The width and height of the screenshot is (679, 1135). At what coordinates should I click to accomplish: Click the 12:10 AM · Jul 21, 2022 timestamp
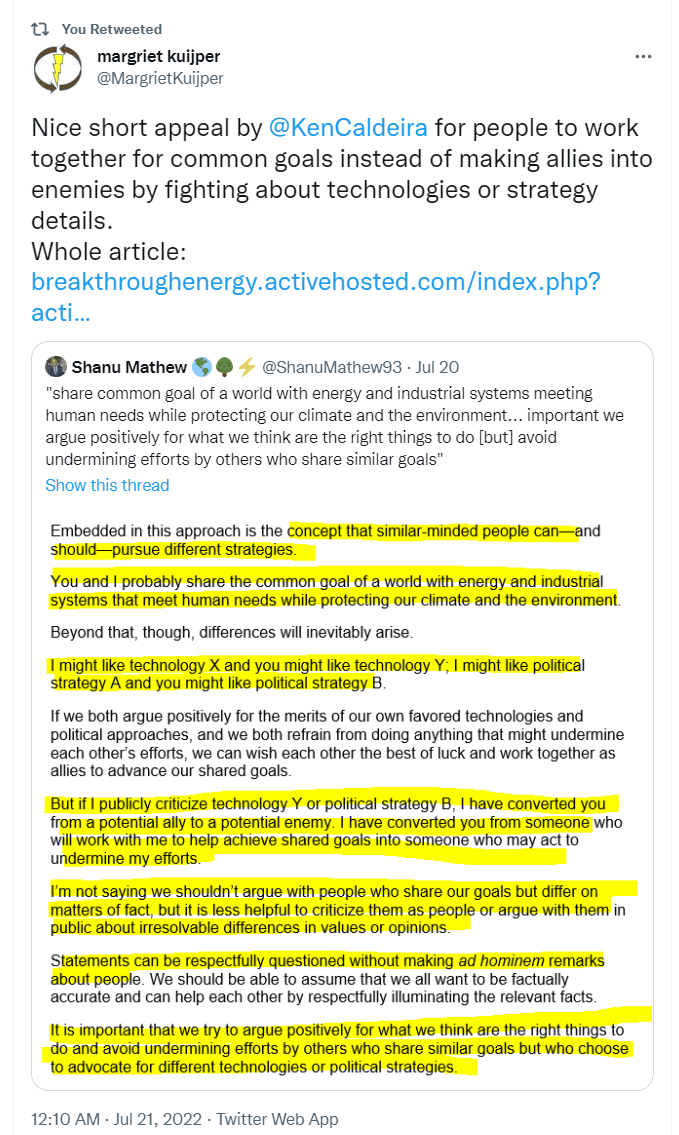point(117,1119)
